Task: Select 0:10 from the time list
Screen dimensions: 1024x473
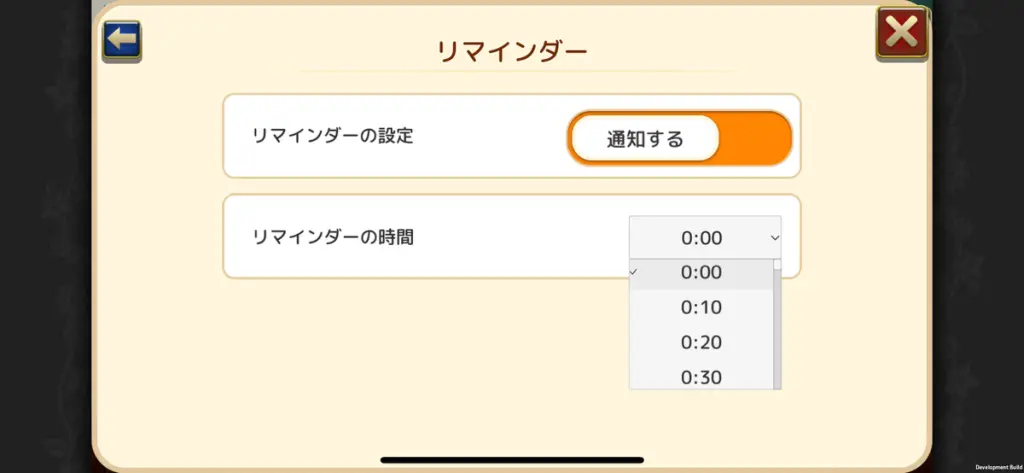Action: coord(701,307)
